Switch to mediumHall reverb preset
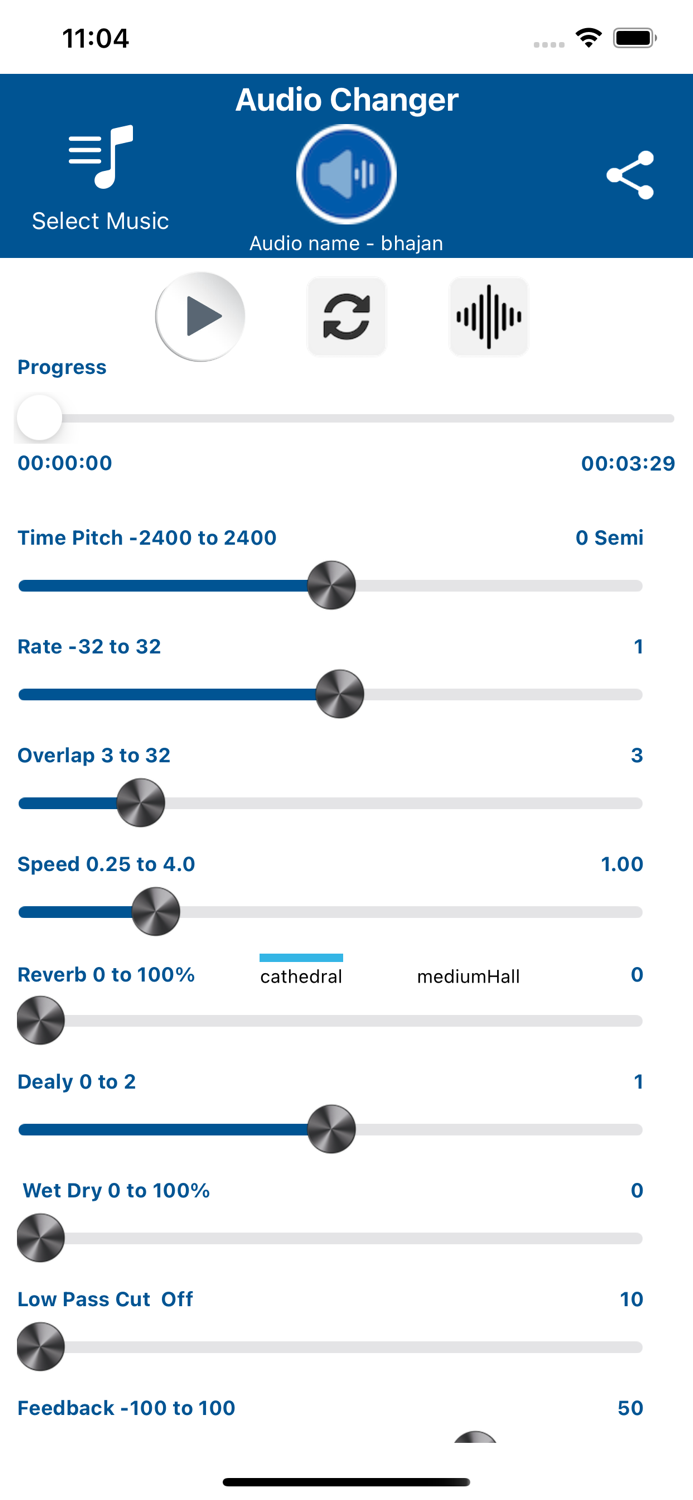693x1500 pixels. tap(468, 976)
